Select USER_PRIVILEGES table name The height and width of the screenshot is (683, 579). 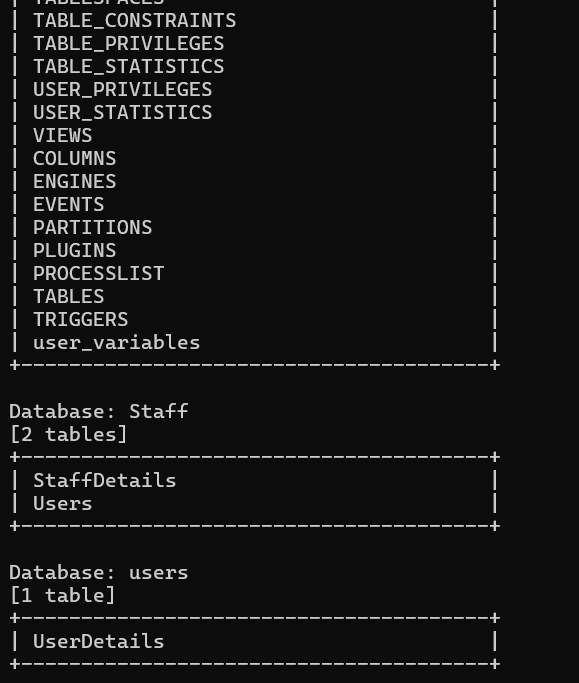[x=122, y=90]
